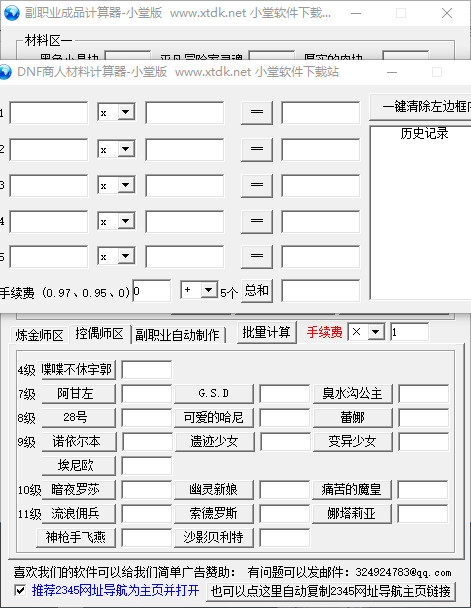
Task: Minimize the 副职业成品计算器 window
Action: pyautogui.click(x=356, y=13)
